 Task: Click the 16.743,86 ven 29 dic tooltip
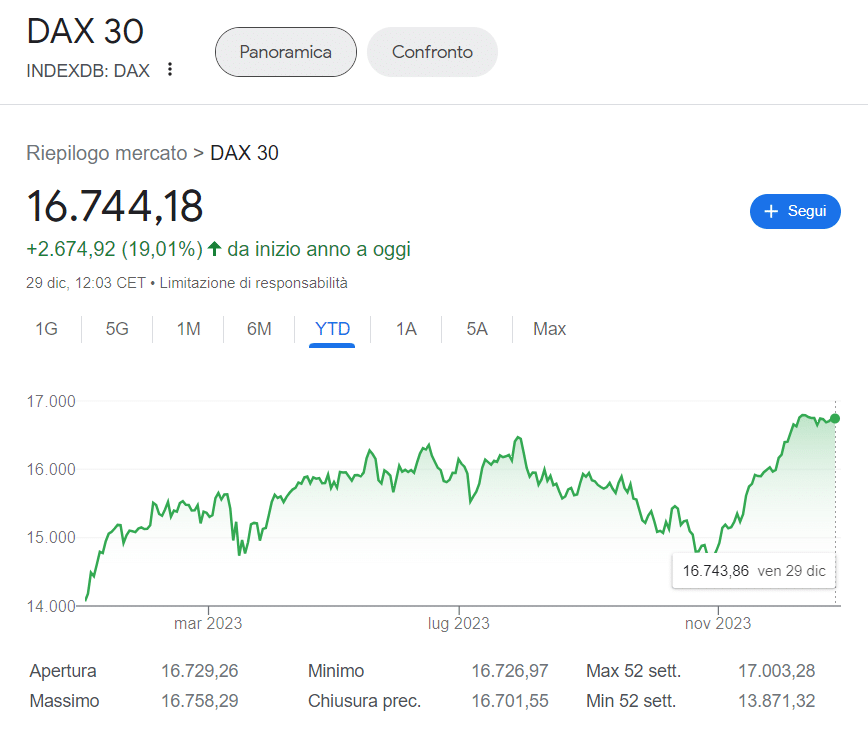click(x=754, y=571)
